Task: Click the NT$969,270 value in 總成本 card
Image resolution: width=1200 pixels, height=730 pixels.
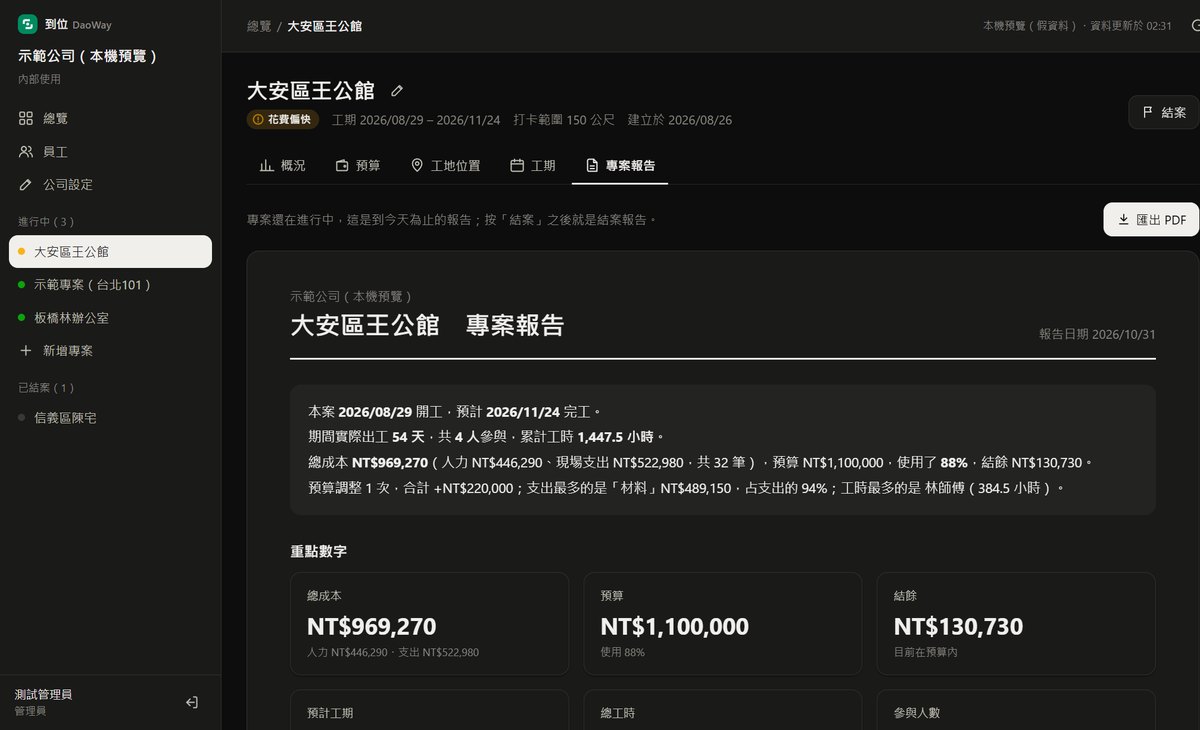Action: pos(372,627)
